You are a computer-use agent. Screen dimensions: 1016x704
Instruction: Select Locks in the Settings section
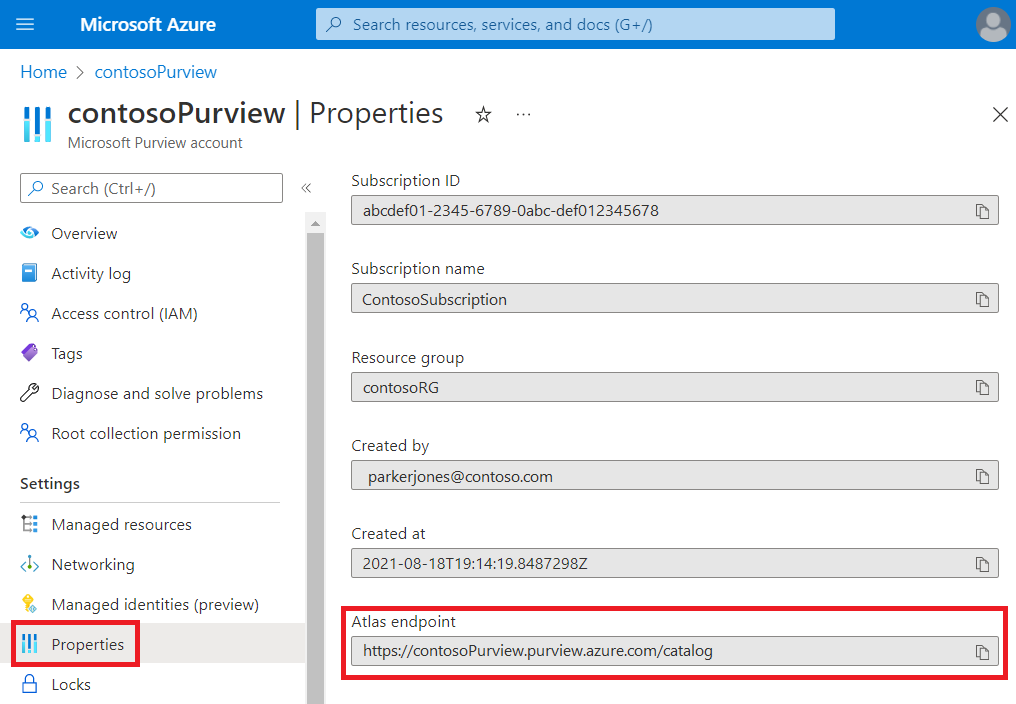pyautogui.click(x=70, y=684)
